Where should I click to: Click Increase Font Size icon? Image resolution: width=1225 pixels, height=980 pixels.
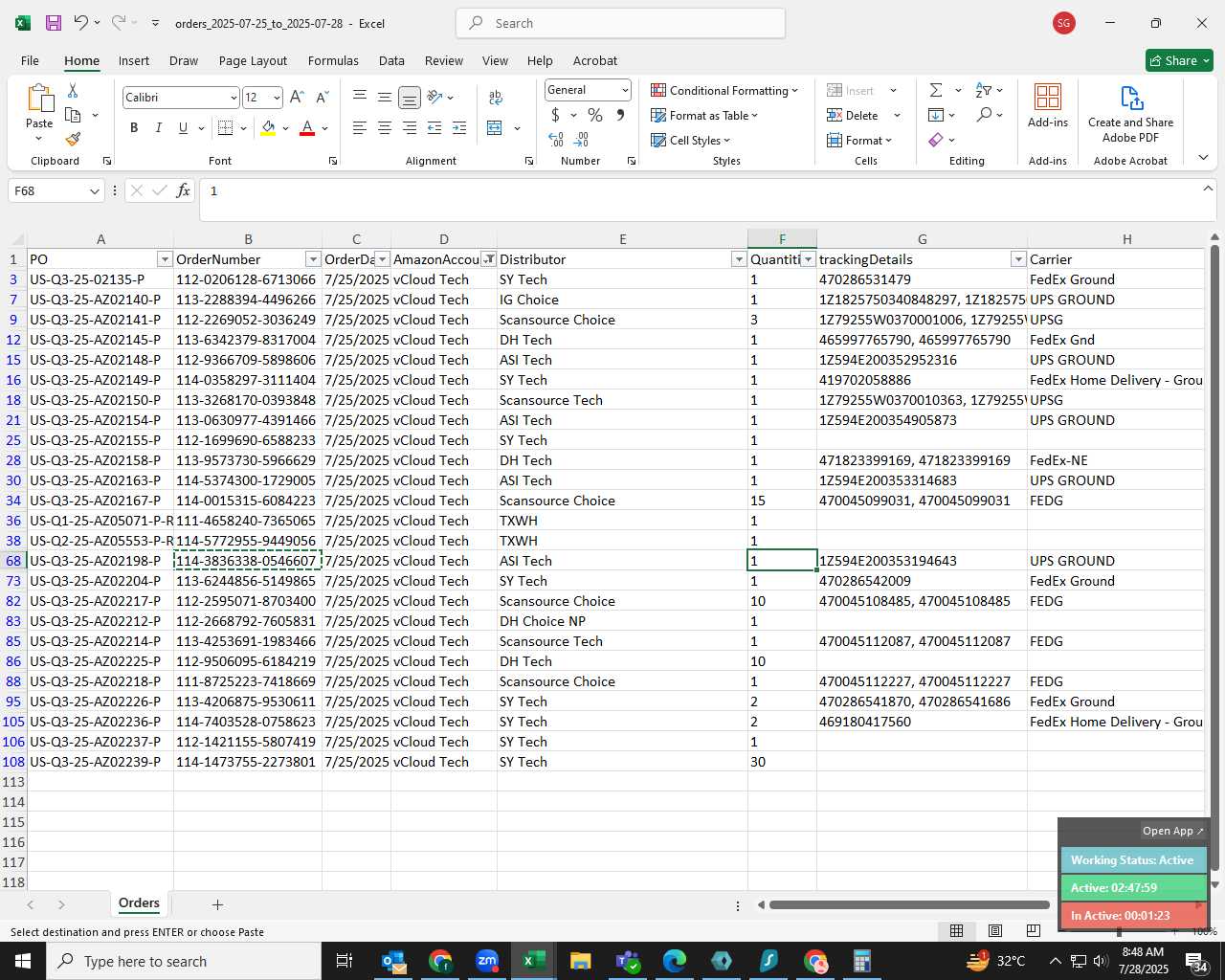297,98
